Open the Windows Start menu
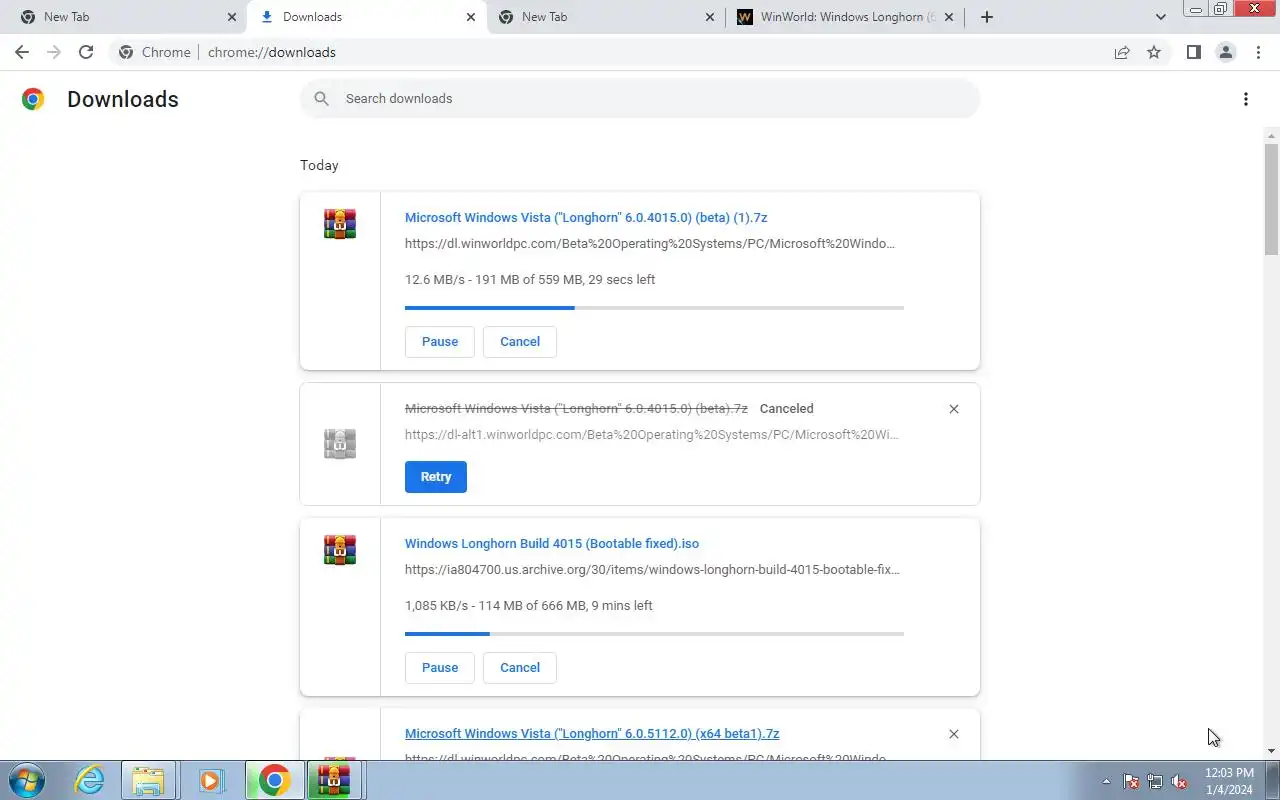 click(27, 780)
